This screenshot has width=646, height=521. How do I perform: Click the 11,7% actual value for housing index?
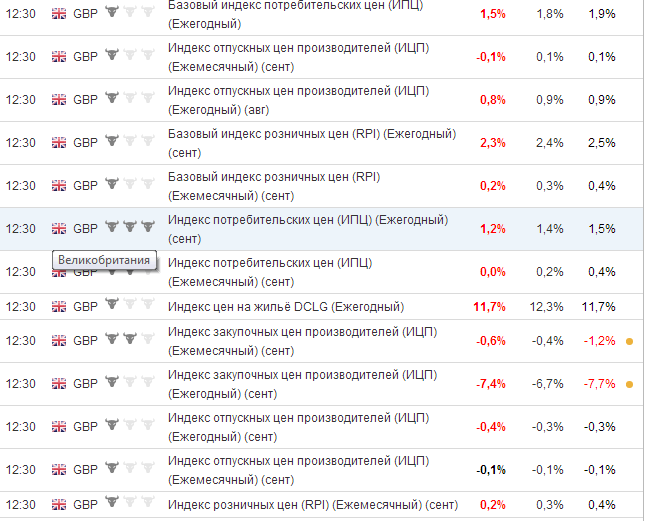coord(489,307)
